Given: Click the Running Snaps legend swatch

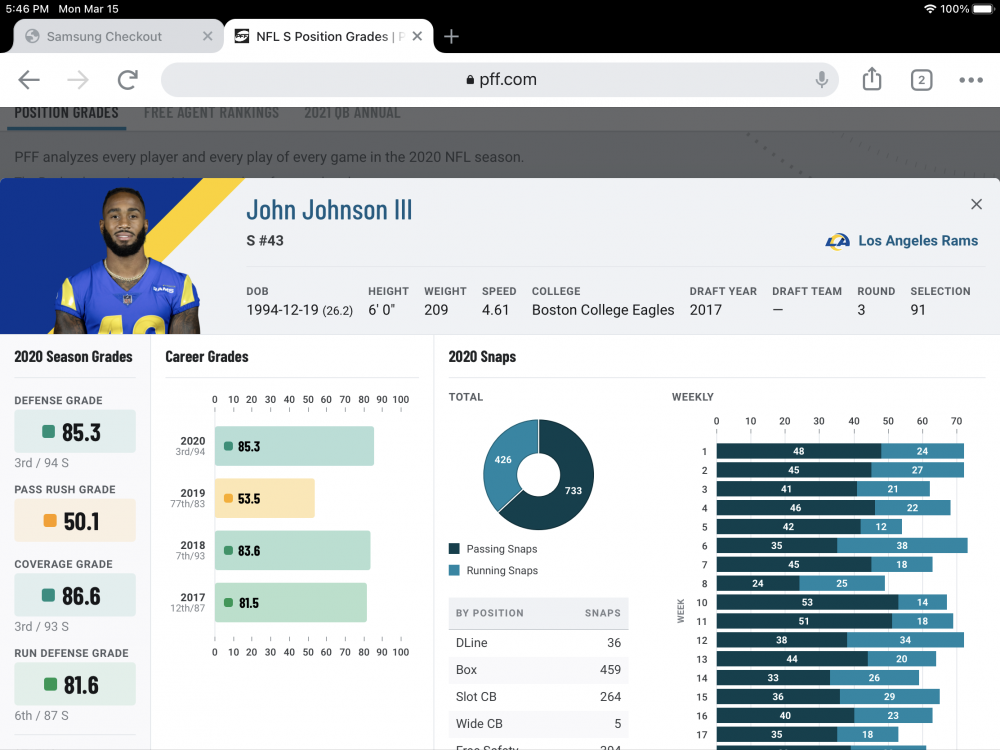Looking at the screenshot, I should pos(454,570).
